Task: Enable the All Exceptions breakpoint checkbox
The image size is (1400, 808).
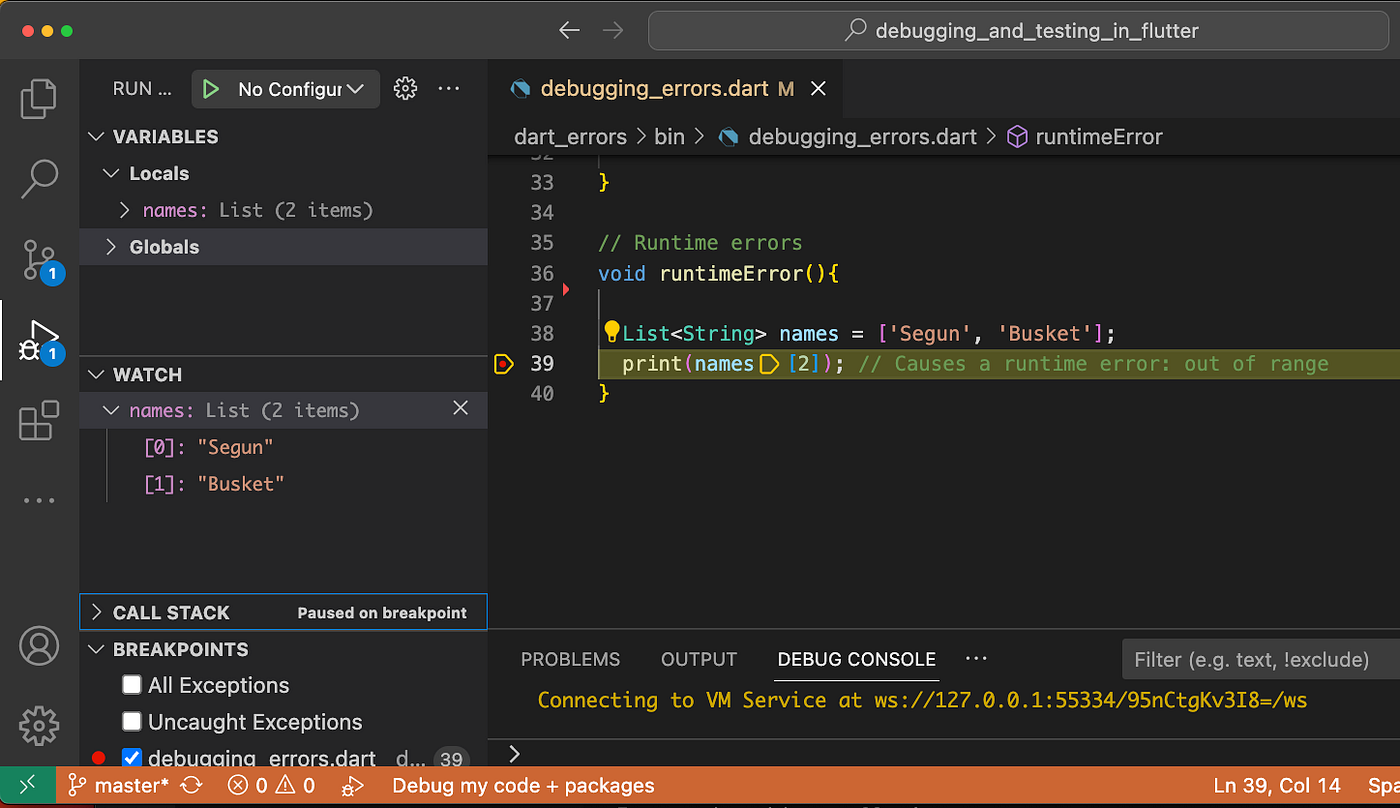Action: [x=132, y=685]
